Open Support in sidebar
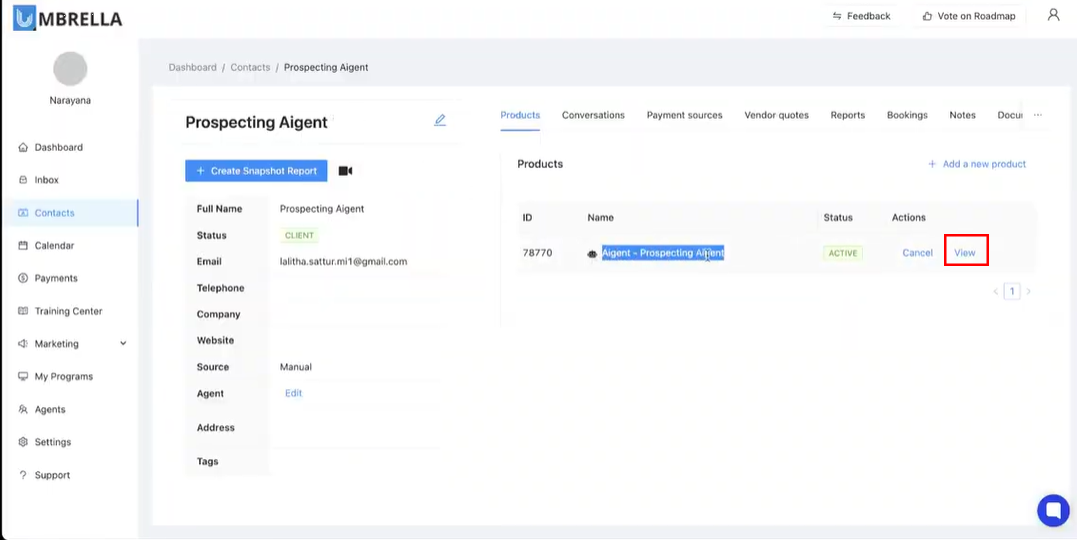Image resolution: width=1077 pixels, height=540 pixels. coord(52,475)
